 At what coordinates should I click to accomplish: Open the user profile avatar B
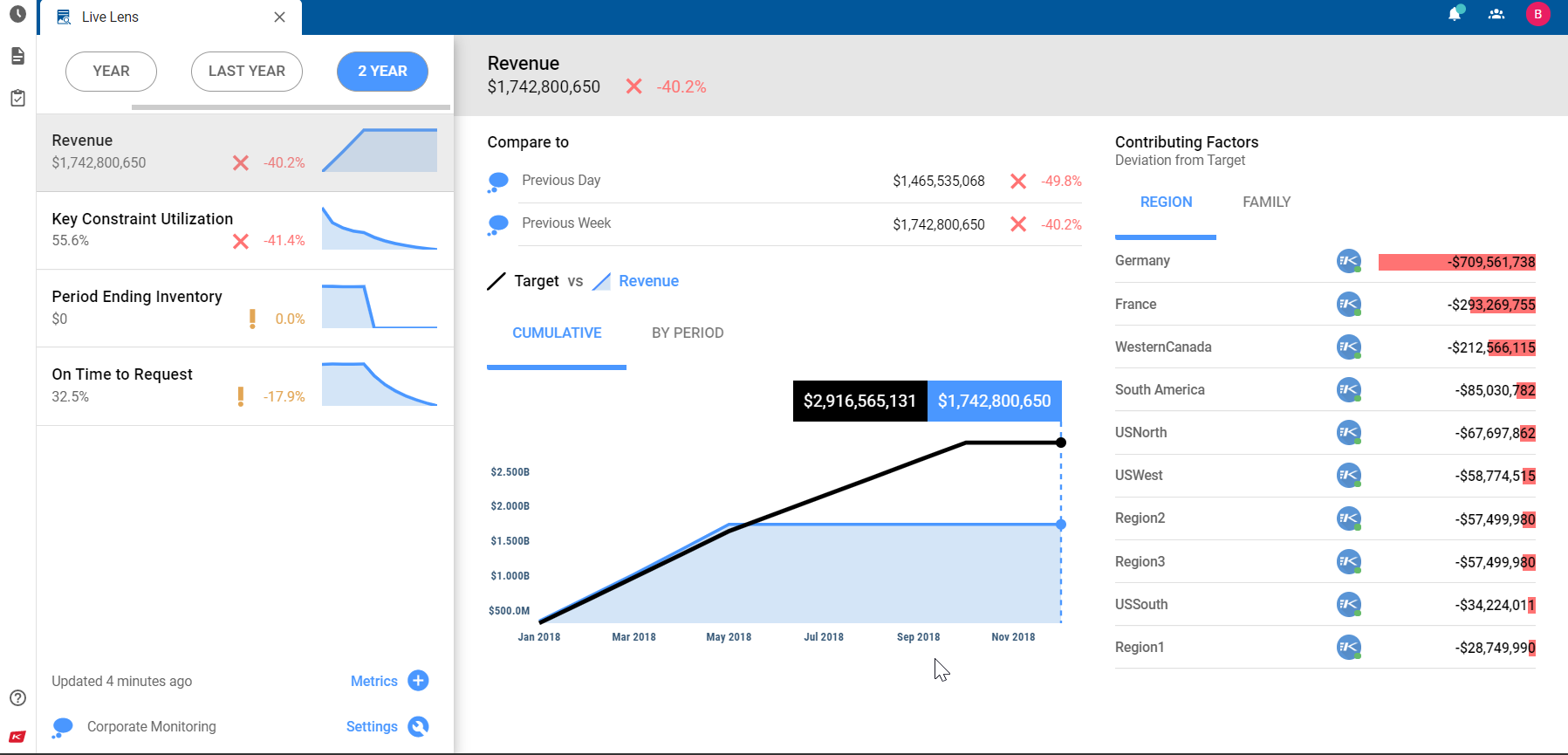pyautogui.click(x=1538, y=14)
